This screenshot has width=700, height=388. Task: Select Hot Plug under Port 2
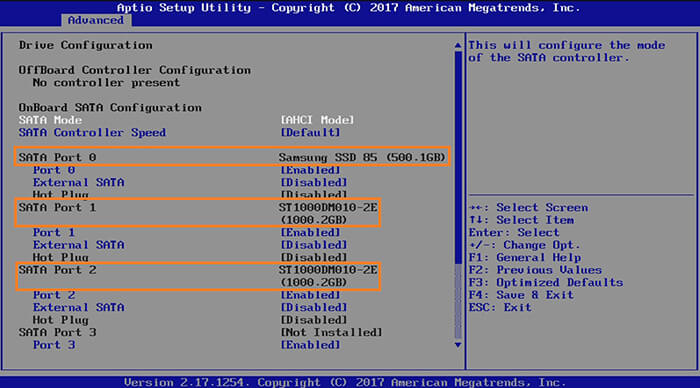pos(60,320)
